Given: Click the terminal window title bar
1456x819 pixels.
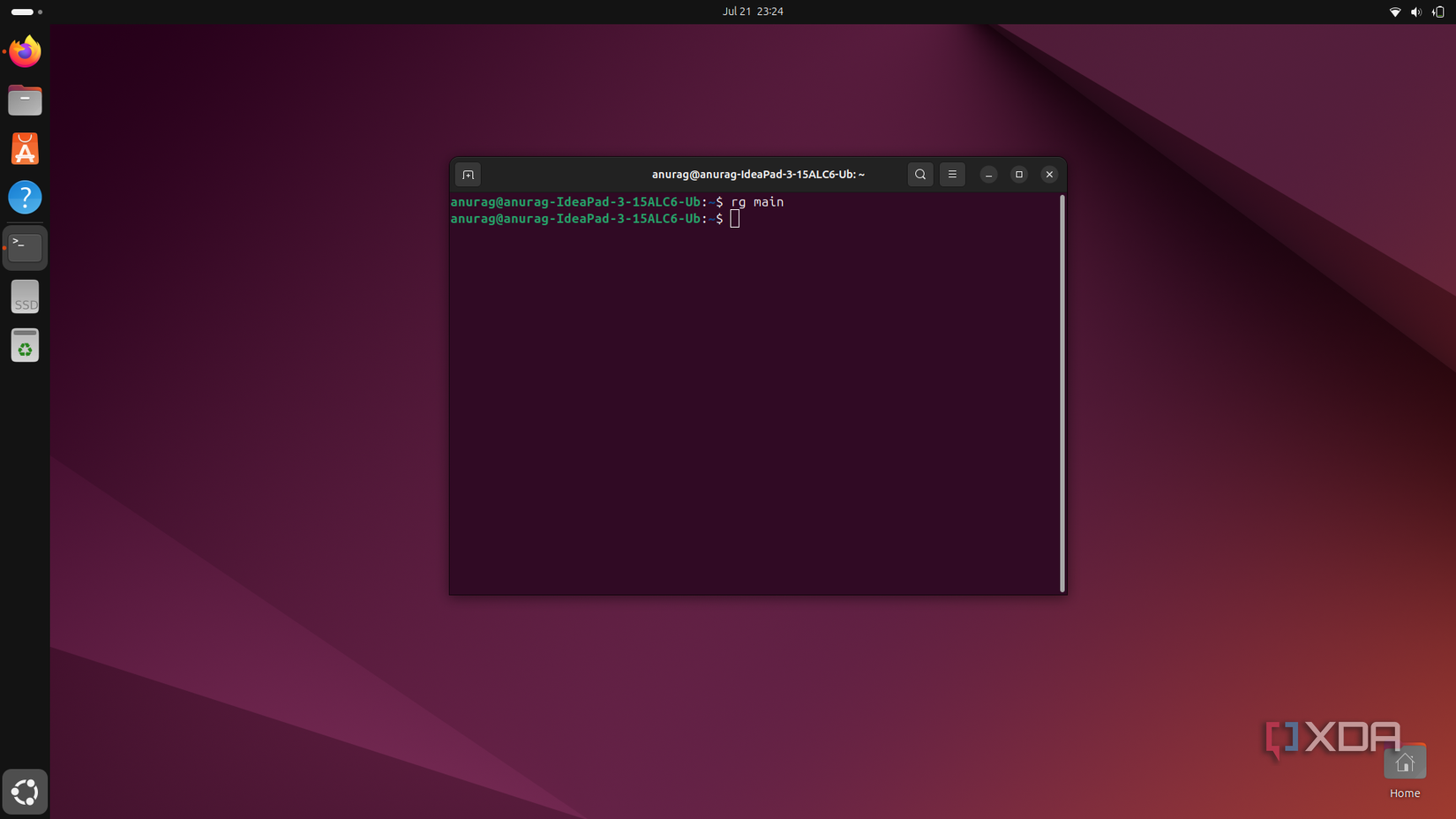Looking at the screenshot, I should [x=757, y=174].
